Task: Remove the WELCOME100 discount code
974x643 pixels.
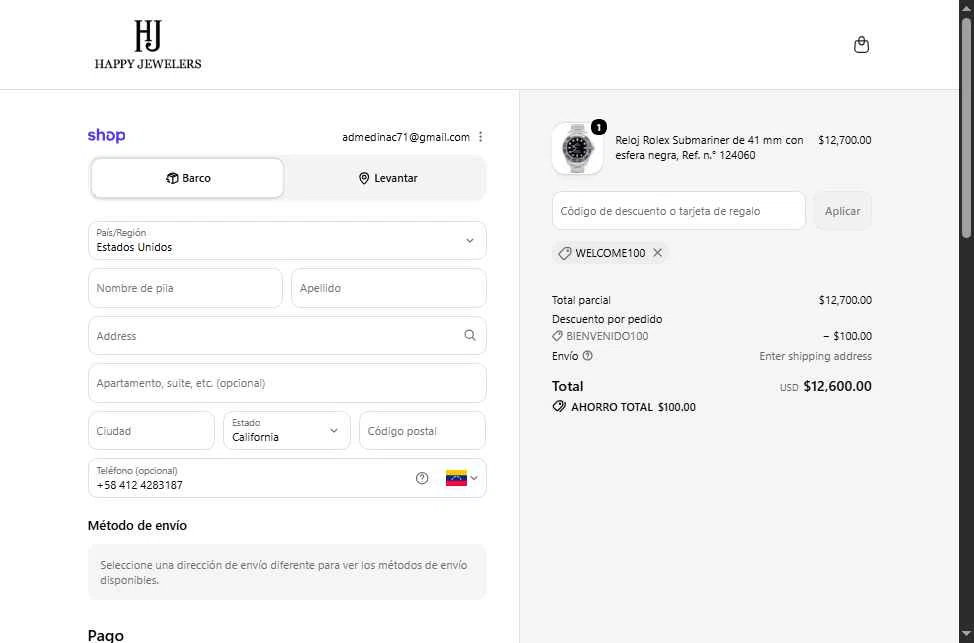Action: pyautogui.click(x=657, y=253)
